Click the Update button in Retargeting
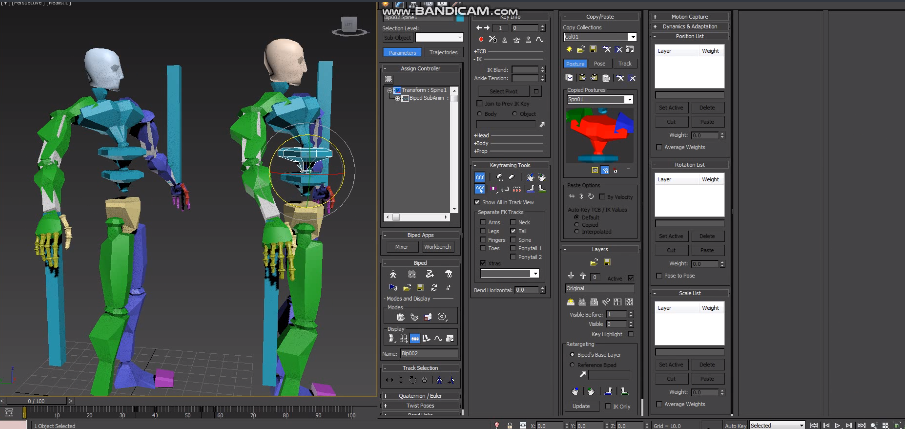Viewport: 905px width, 429px height. [581, 406]
